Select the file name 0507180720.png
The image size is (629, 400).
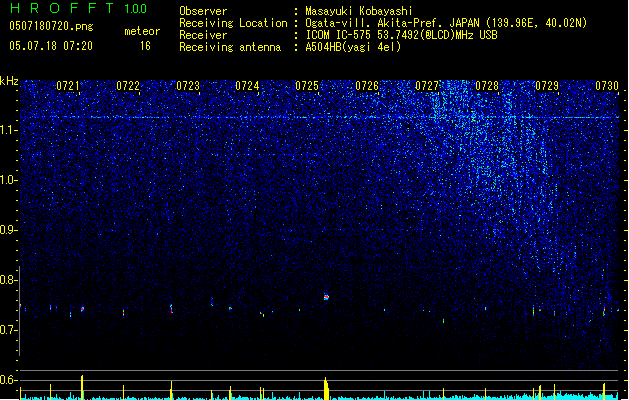51,26
